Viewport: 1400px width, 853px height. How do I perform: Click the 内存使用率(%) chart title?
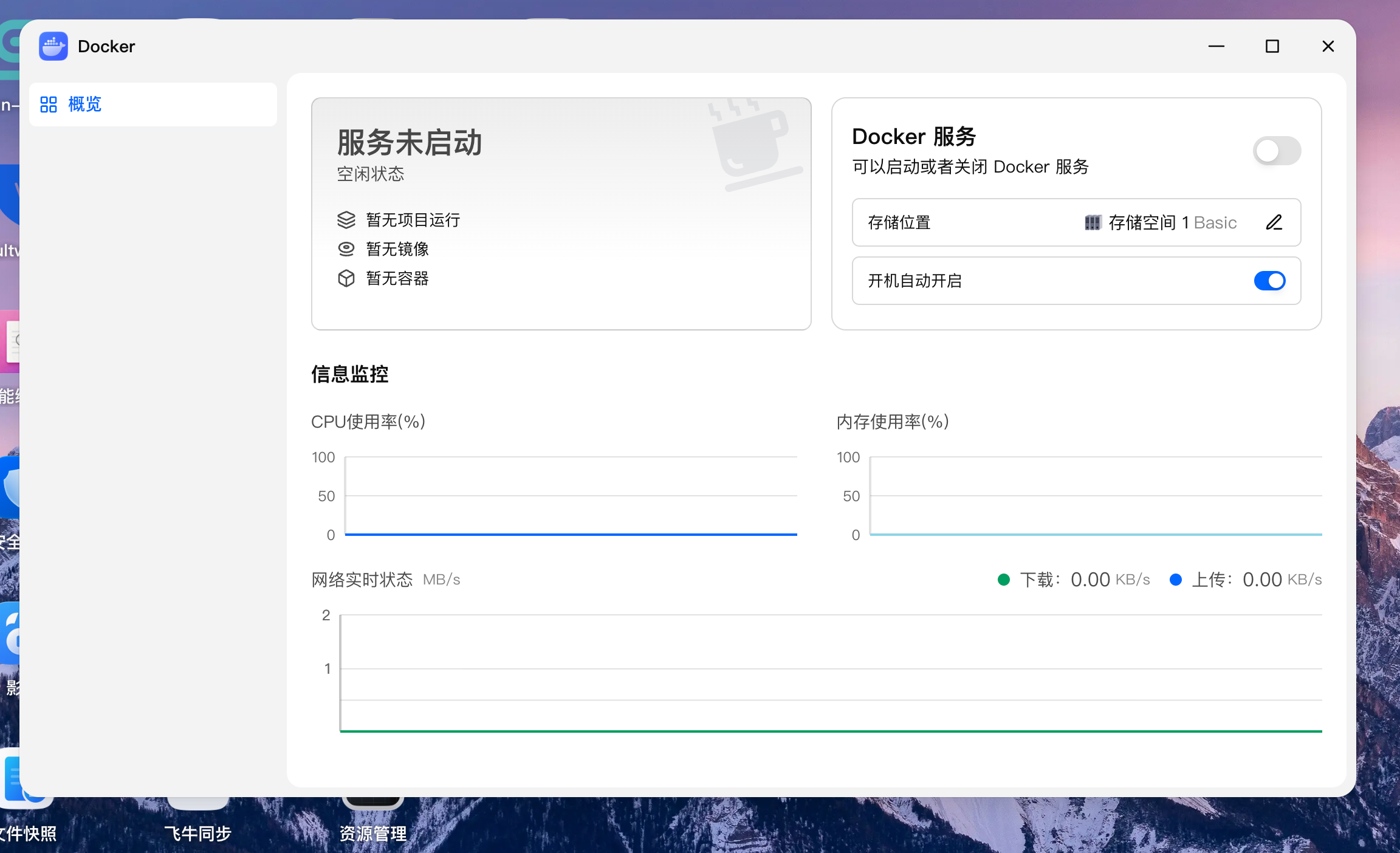[893, 422]
